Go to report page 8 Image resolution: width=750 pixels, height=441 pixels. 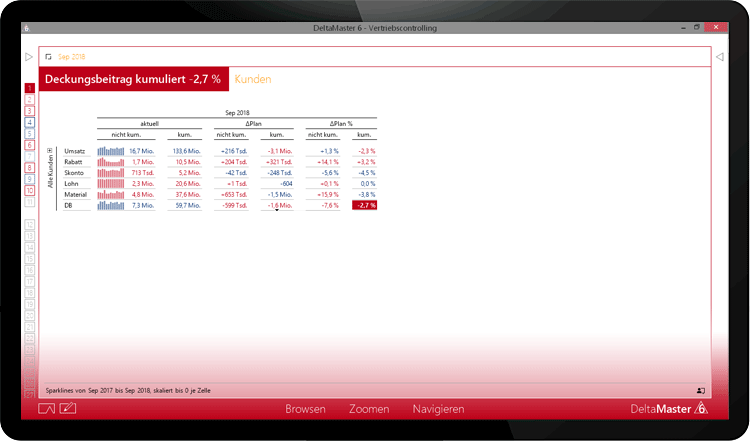point(30,168)
